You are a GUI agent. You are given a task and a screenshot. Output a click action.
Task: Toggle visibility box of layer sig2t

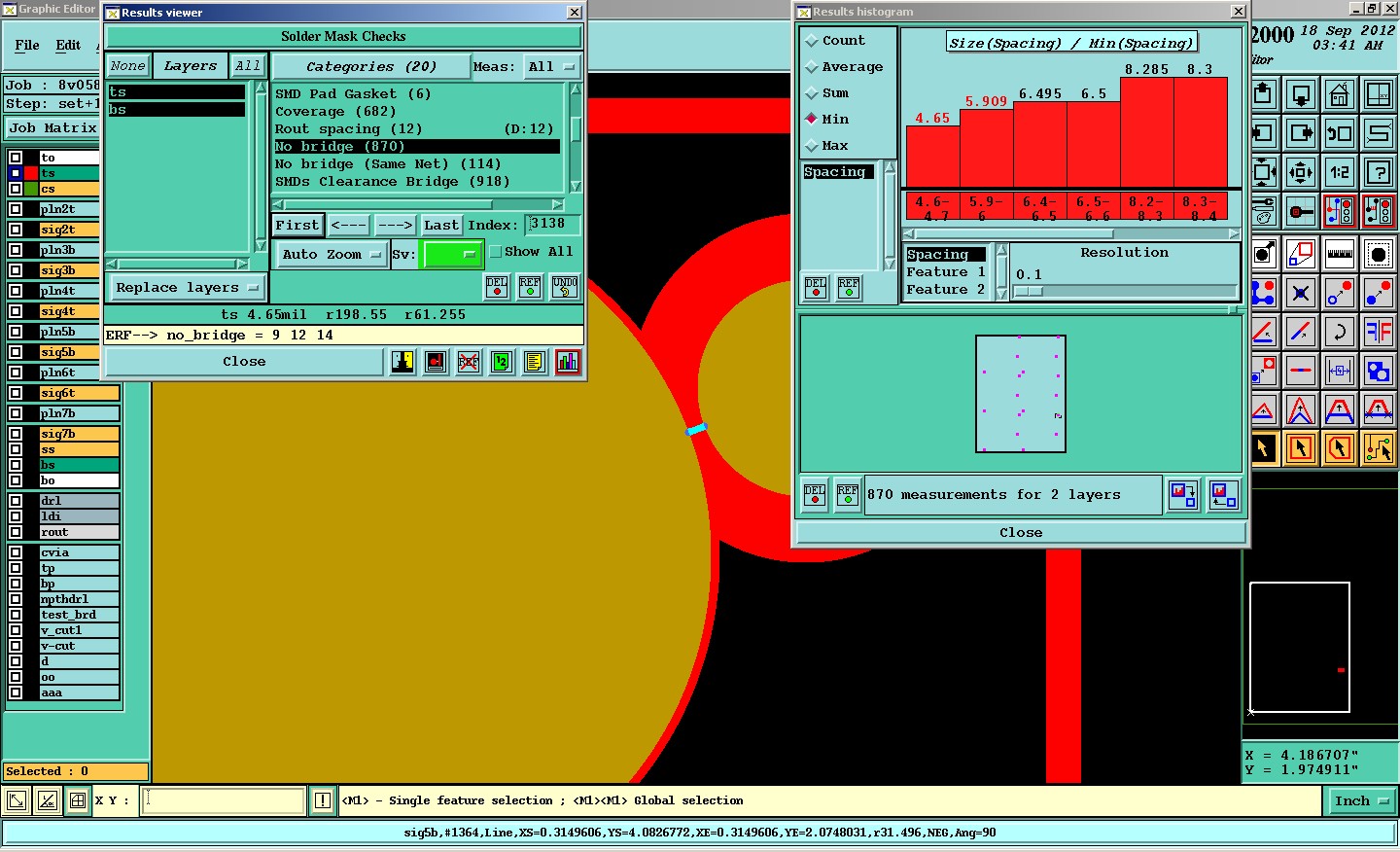pyautogui.click(x=16, y=230)
